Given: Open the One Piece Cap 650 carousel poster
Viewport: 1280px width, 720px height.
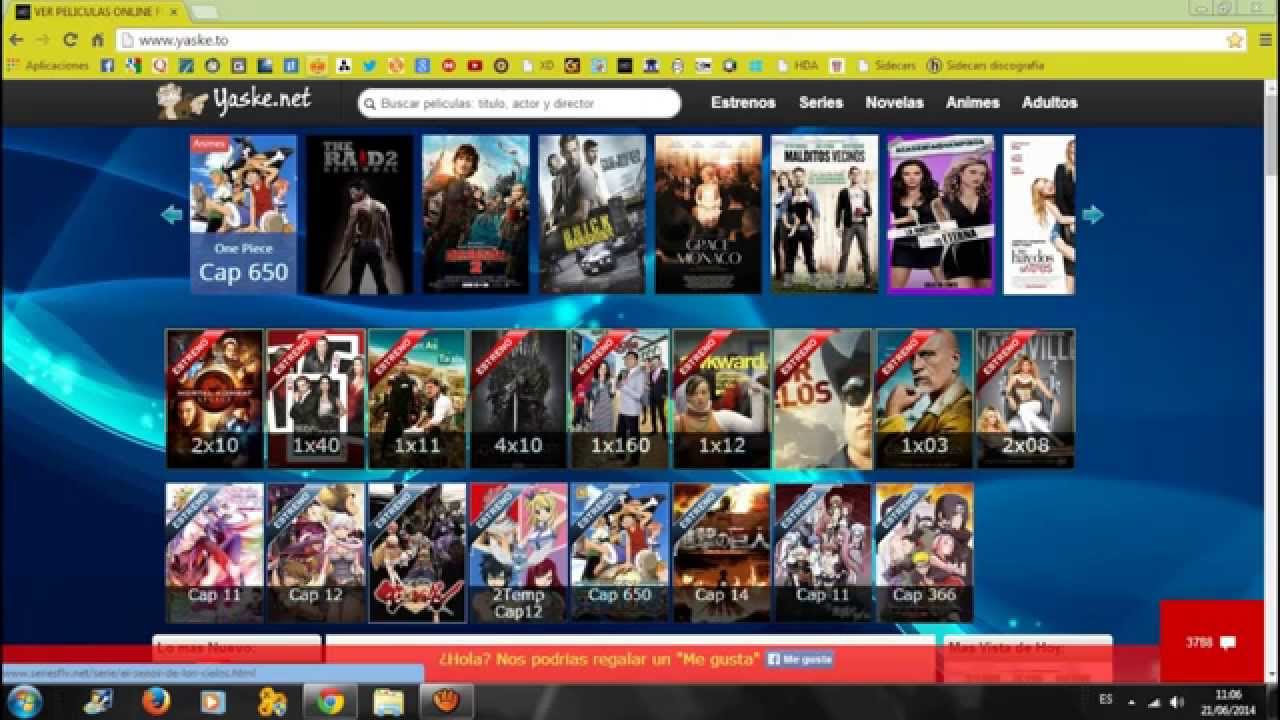Looking at the screenshot, I should click(244, 215).
